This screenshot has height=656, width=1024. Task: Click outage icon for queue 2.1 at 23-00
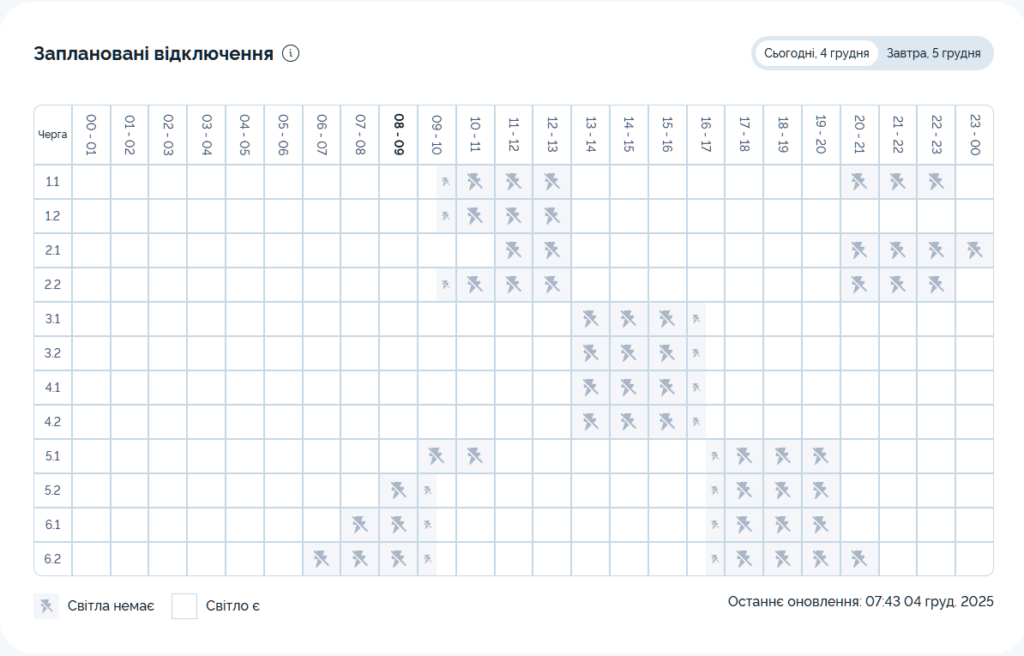click(x=974, y=250)
